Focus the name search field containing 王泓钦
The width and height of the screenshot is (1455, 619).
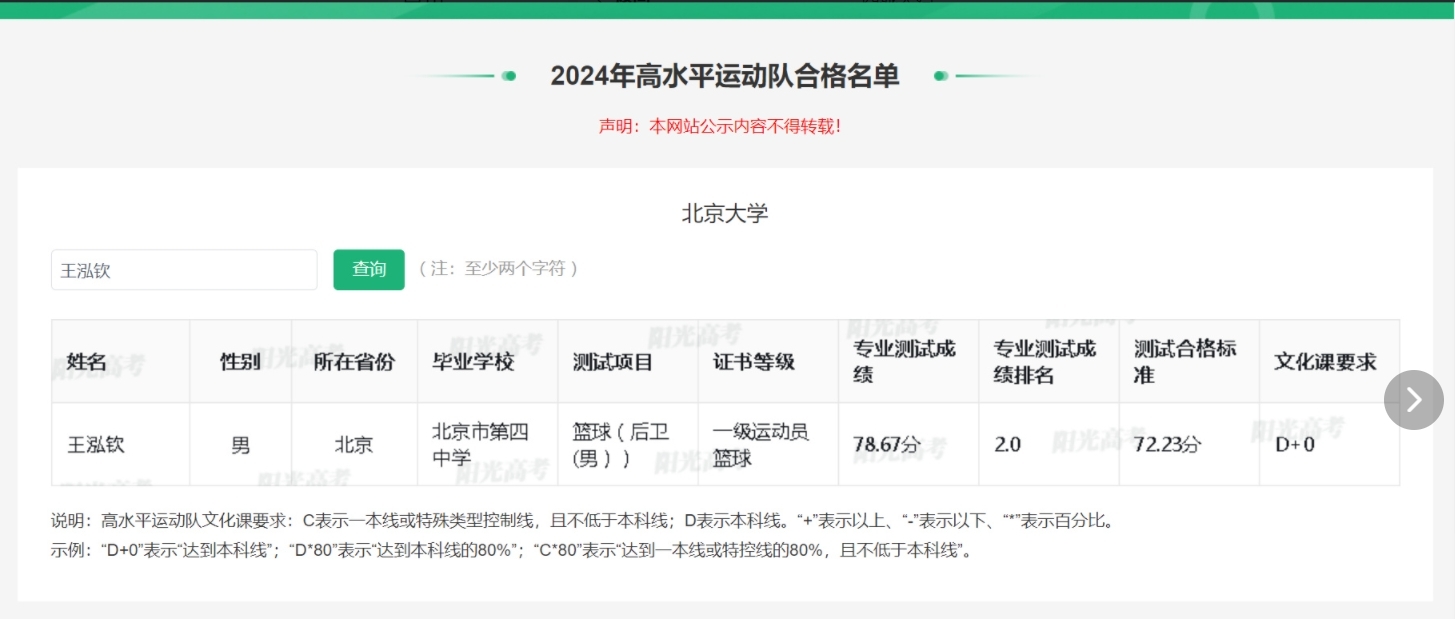point(184,270)
